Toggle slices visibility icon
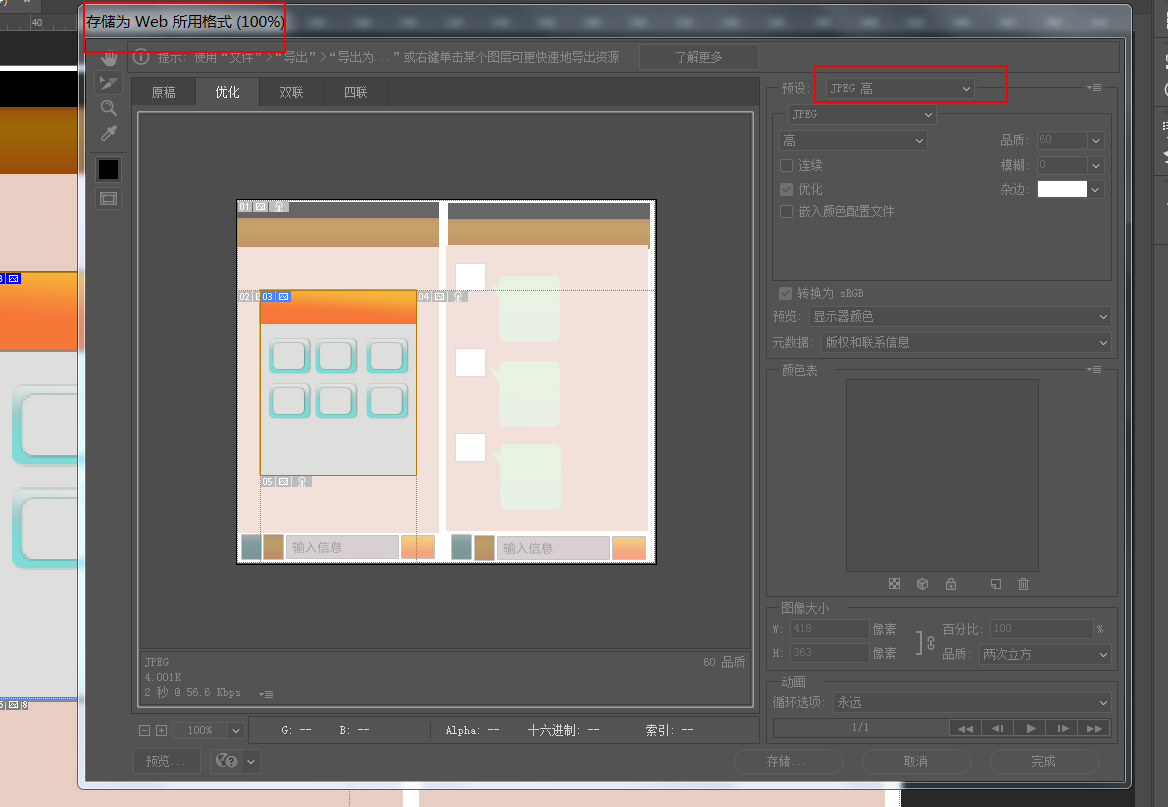The height and width of the screenshot is (807, 1168). [x=108, y=199]
